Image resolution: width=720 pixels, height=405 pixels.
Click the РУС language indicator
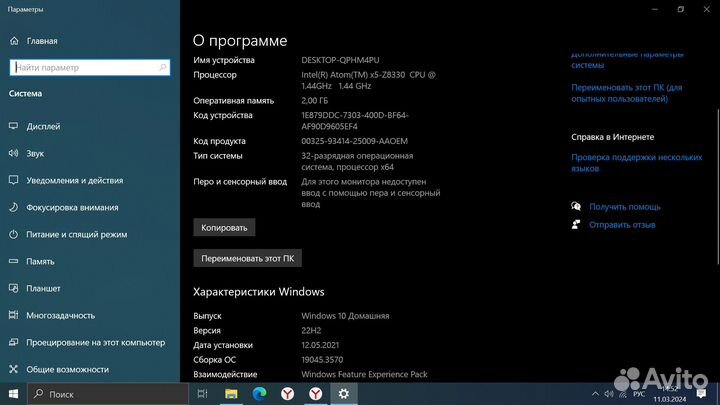click(x=639, y=394)
